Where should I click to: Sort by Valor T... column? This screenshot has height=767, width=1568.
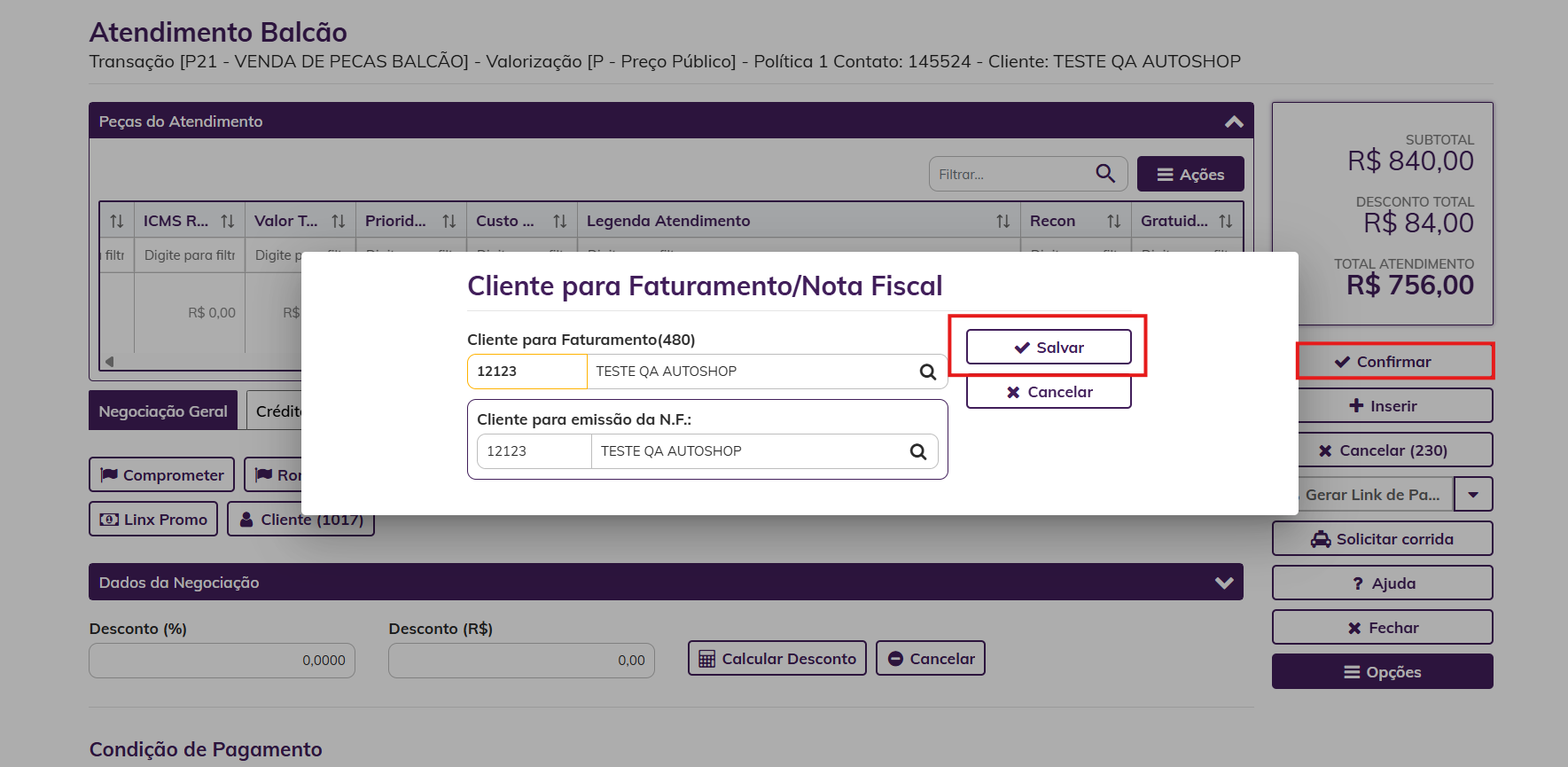pyautogui.click(x=339, y=221)
